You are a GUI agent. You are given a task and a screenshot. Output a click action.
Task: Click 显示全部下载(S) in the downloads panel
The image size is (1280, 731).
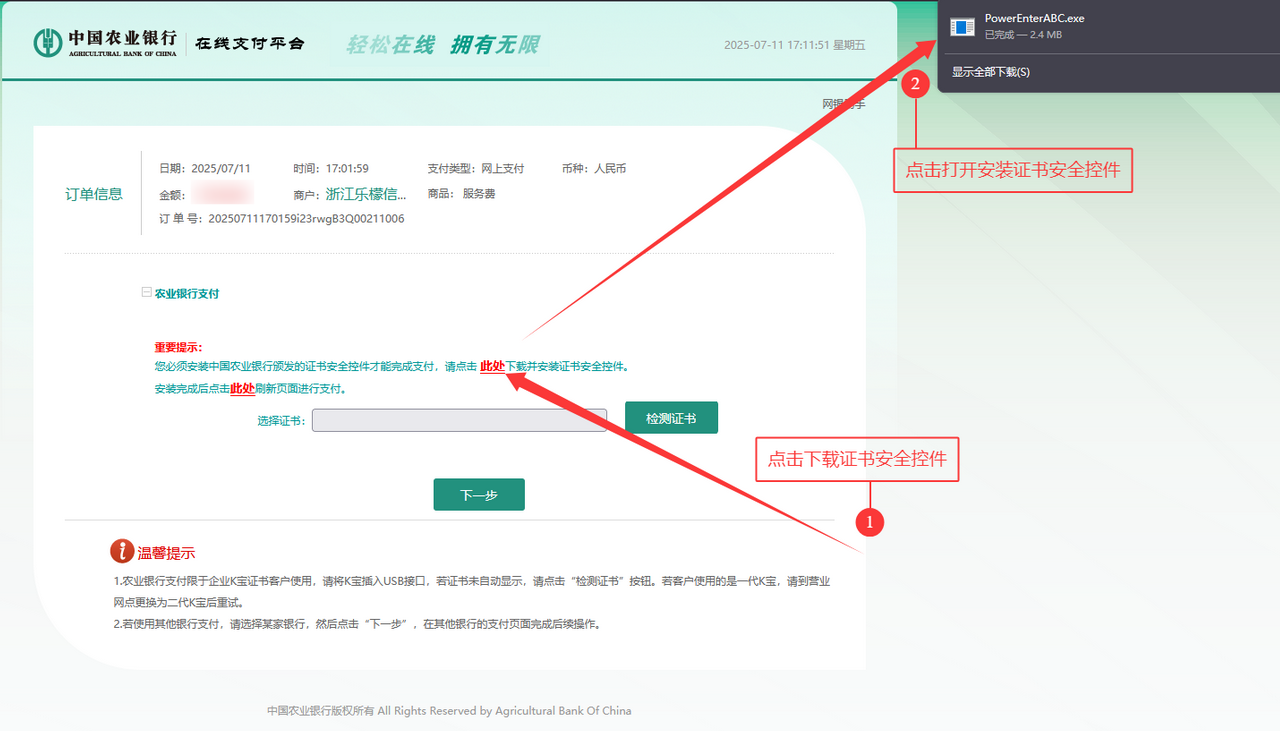click(x=991, y=72)
